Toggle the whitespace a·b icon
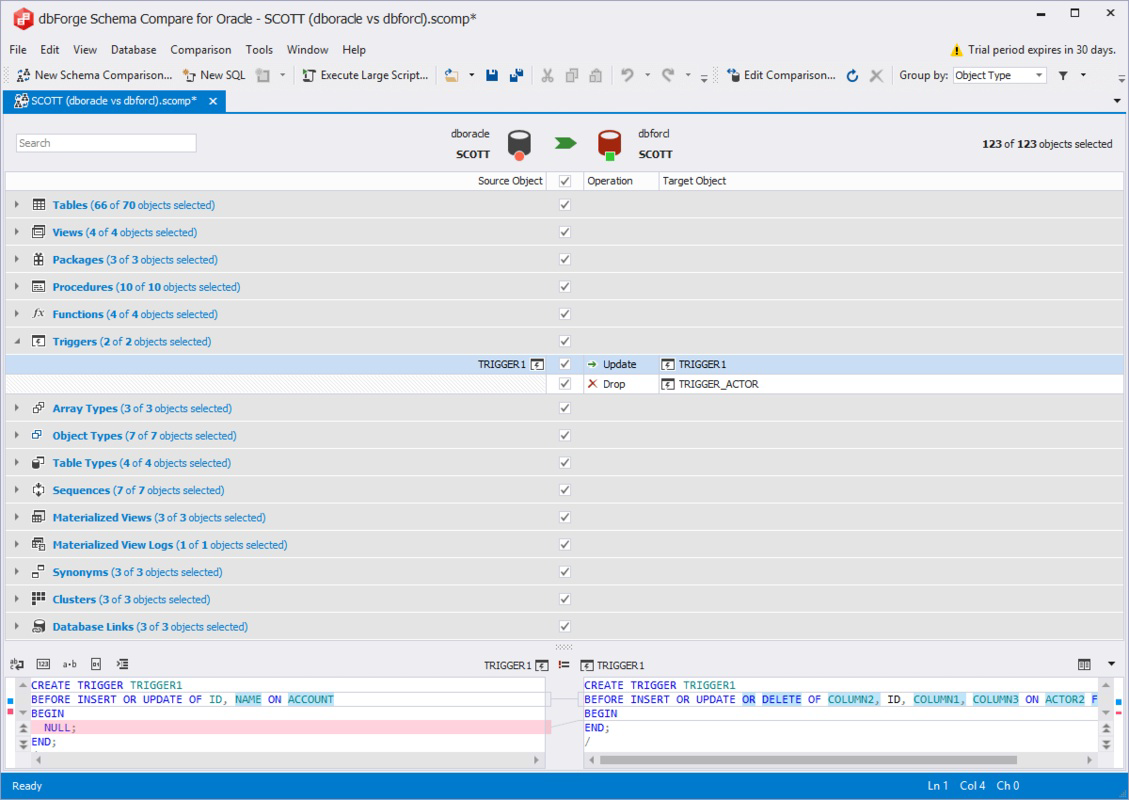This screenshot has width=1129, height=800. 69,664
